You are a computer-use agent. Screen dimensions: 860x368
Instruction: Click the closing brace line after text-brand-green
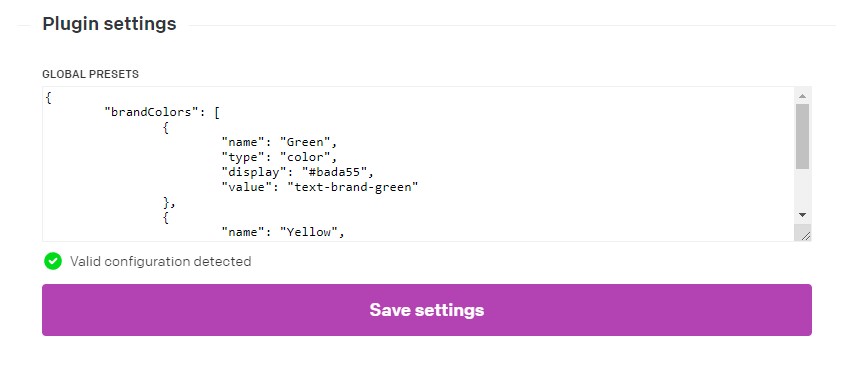(x=169, y=202)
